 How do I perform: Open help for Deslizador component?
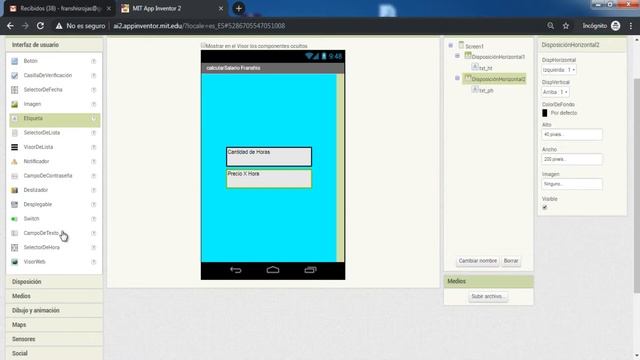[x=93, y=190]
